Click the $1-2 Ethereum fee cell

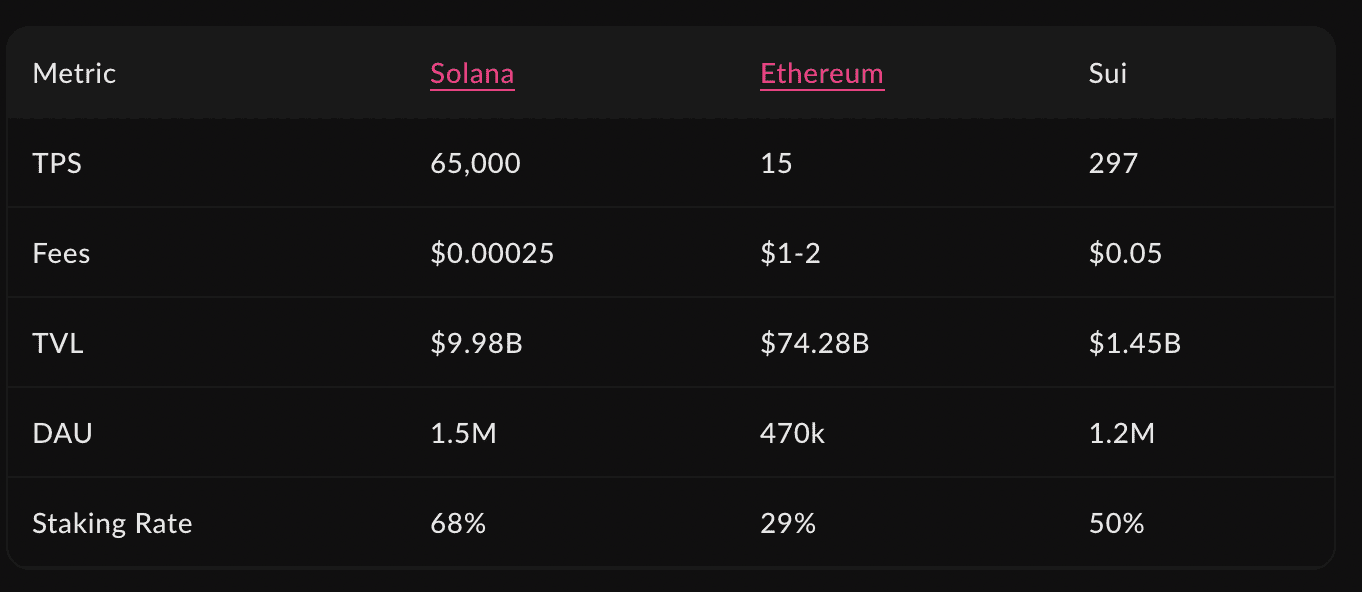pos(788,253)
